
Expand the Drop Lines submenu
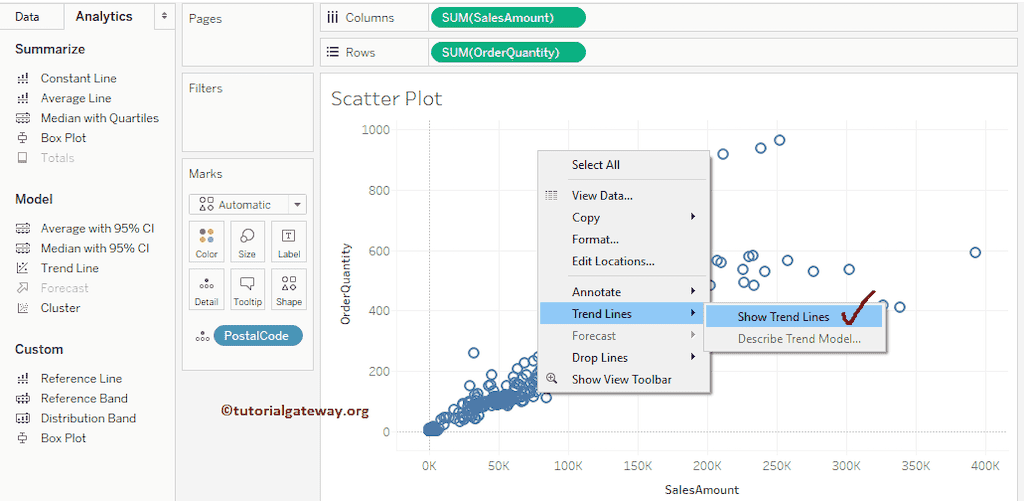click(x=692, y=358)
